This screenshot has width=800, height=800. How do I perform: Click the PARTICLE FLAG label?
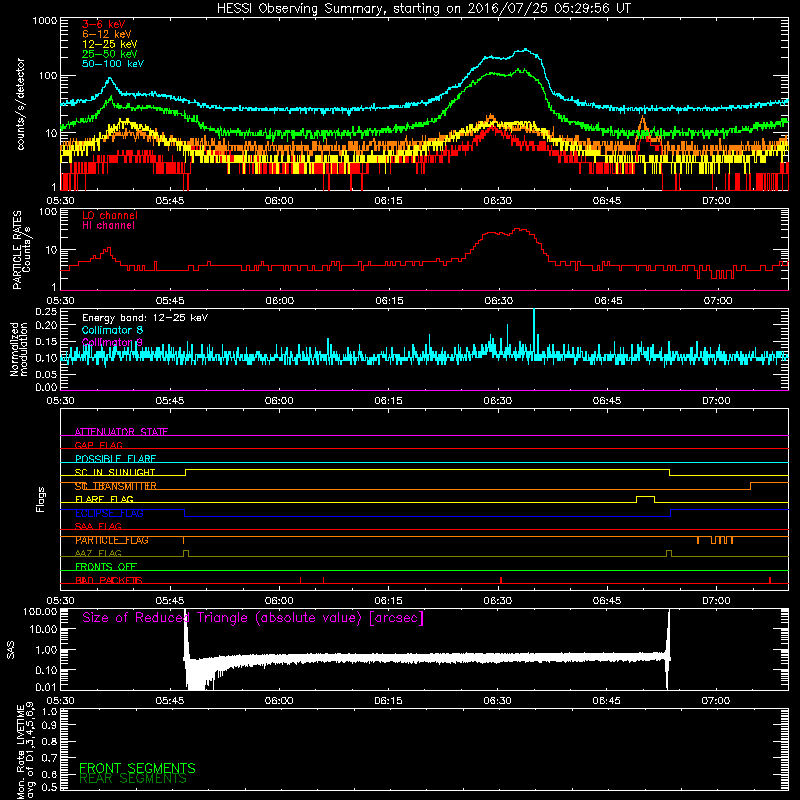coord(111,540)
